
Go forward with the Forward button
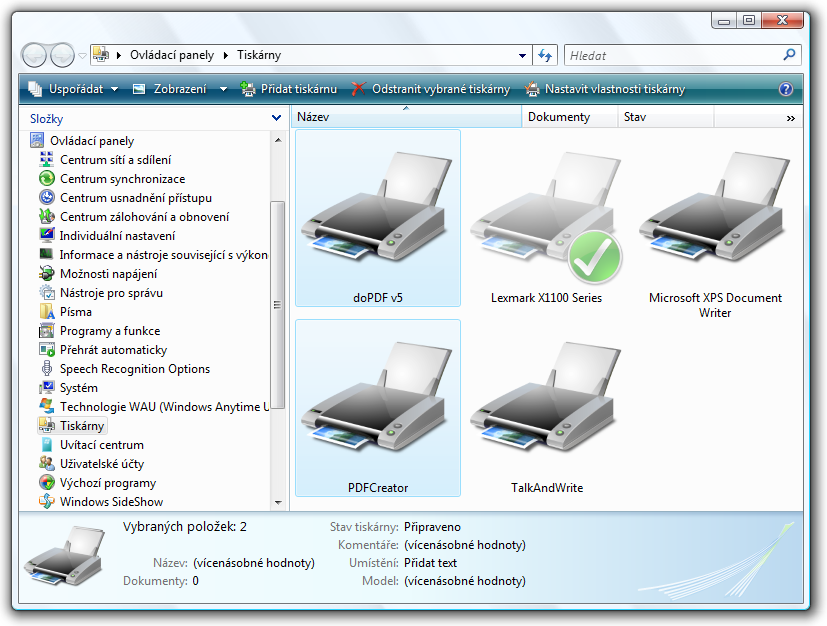(62, 55)
